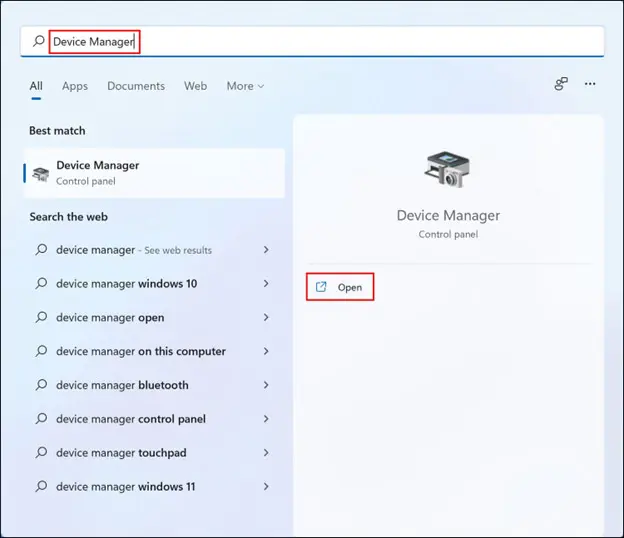Screen dimensions: 624x538
Task: Switch to the Web tab
Action: 195,86
